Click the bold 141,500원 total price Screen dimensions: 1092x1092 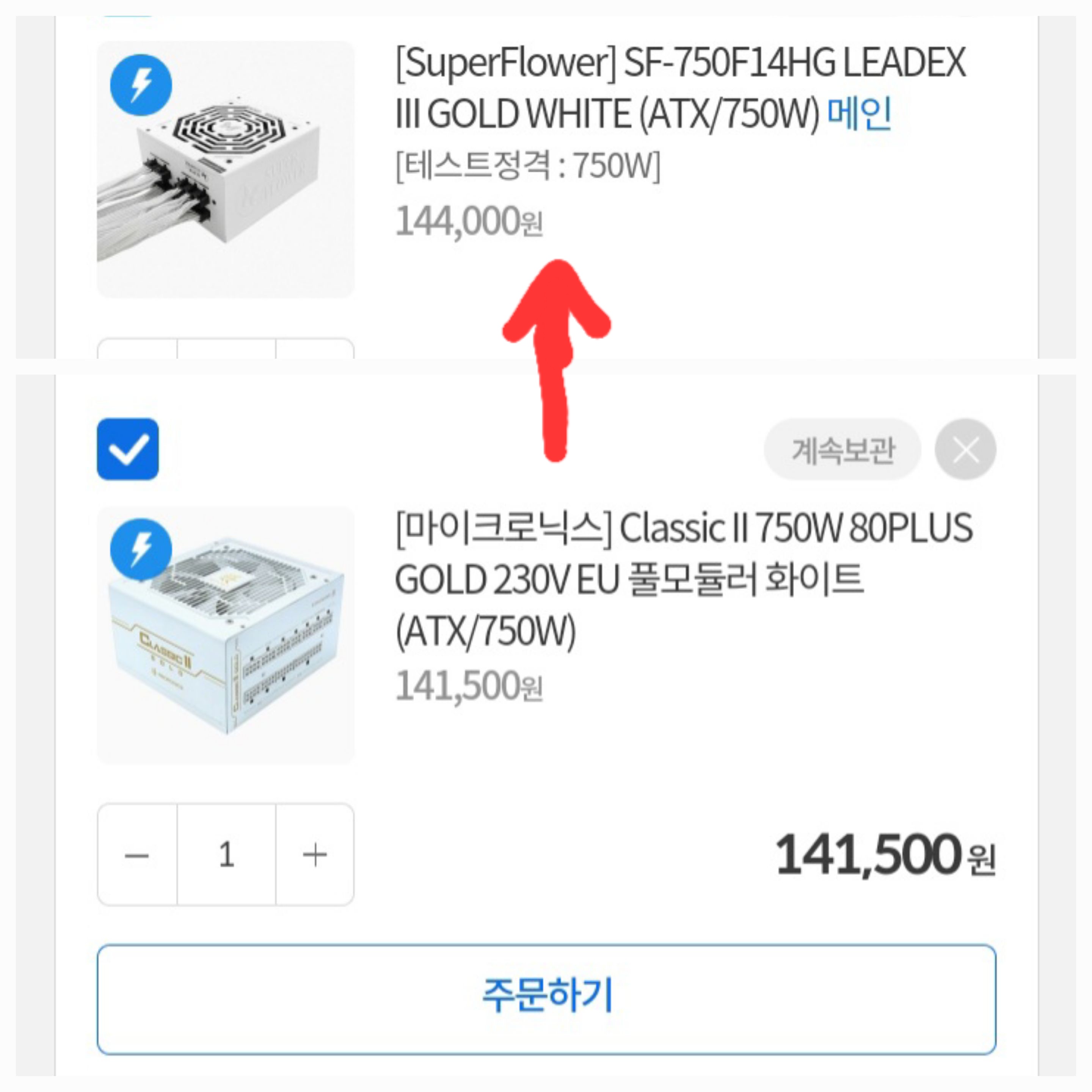pos(886,855)
